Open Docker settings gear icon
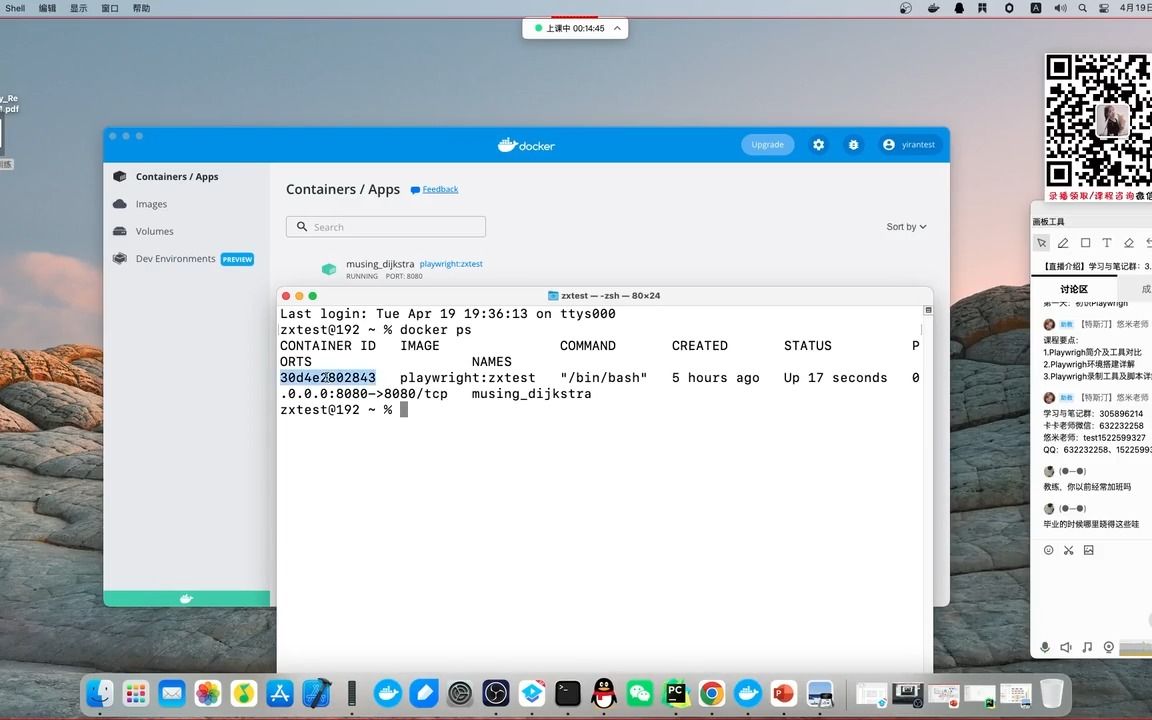The image size is (1152, 720). 818,145
